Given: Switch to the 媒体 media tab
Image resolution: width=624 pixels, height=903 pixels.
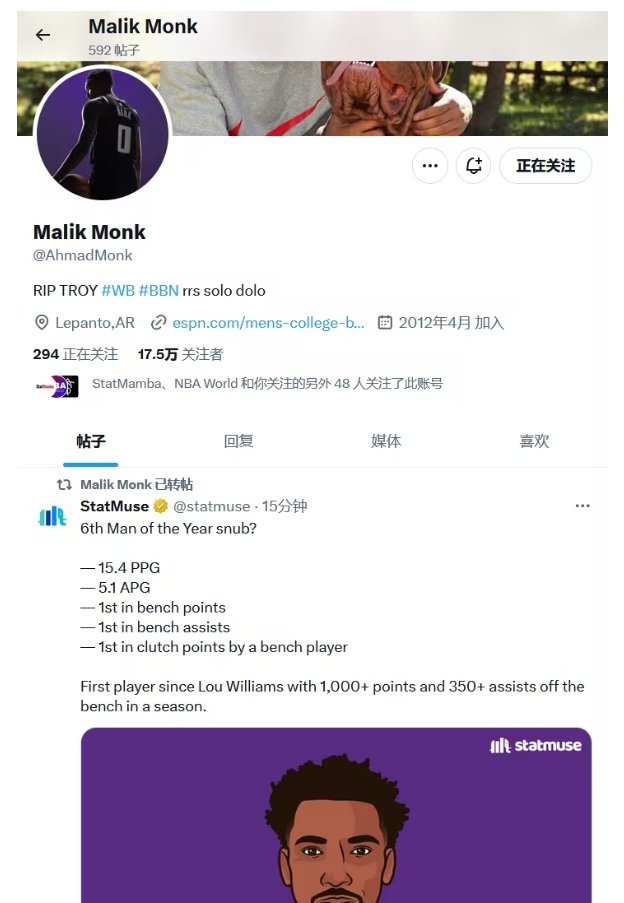Looking at the screenshot, I should pos(386,441).
